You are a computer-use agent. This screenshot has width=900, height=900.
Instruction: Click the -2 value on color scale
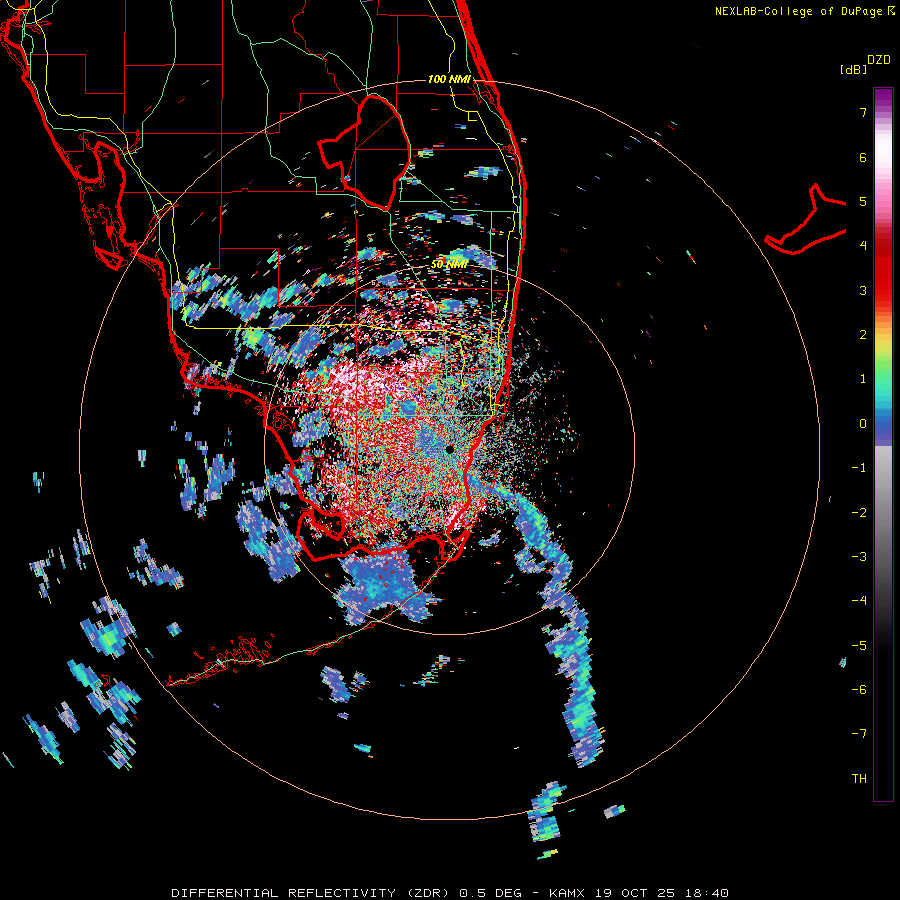point(859,513)
